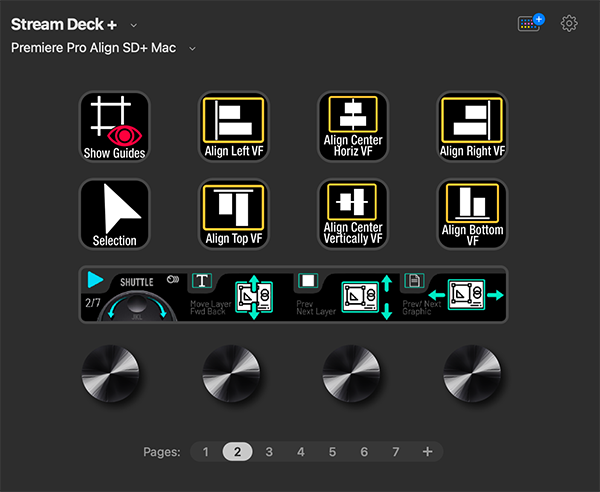Switch to page 1
600x492 pixels.
(x=206, y=452)
